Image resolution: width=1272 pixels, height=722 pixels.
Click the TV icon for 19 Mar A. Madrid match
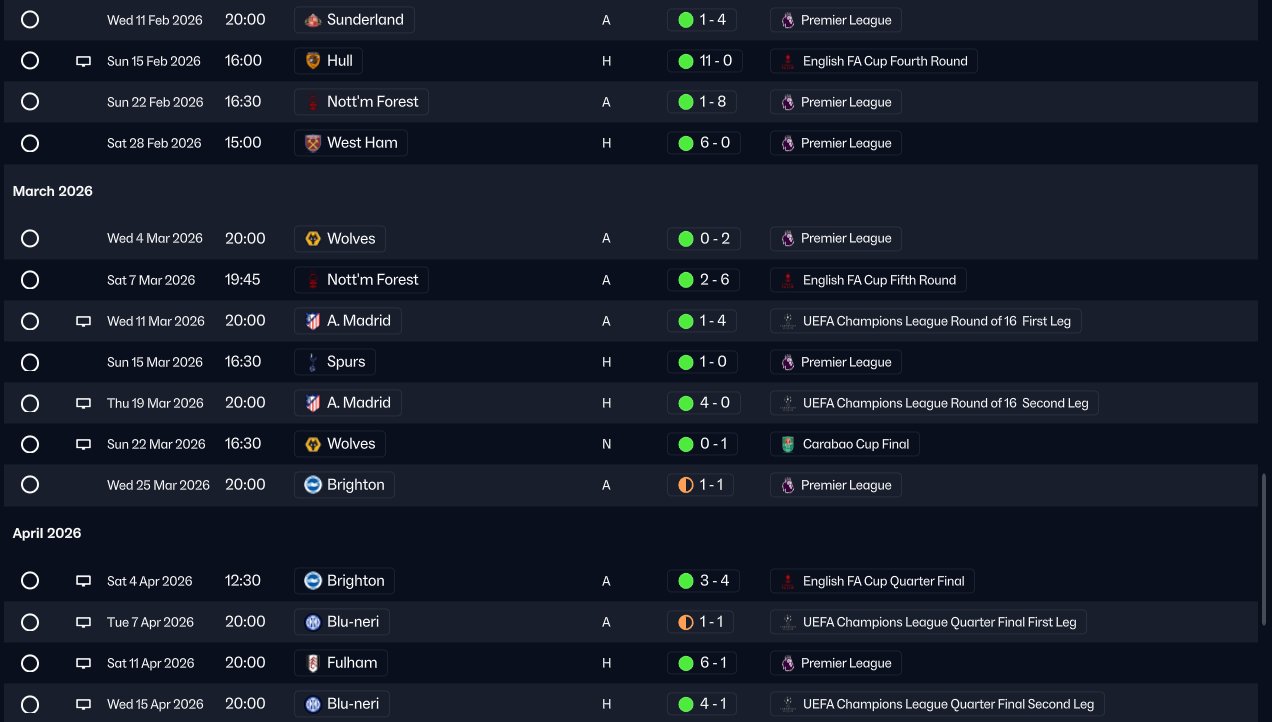(x=84, y=404)
